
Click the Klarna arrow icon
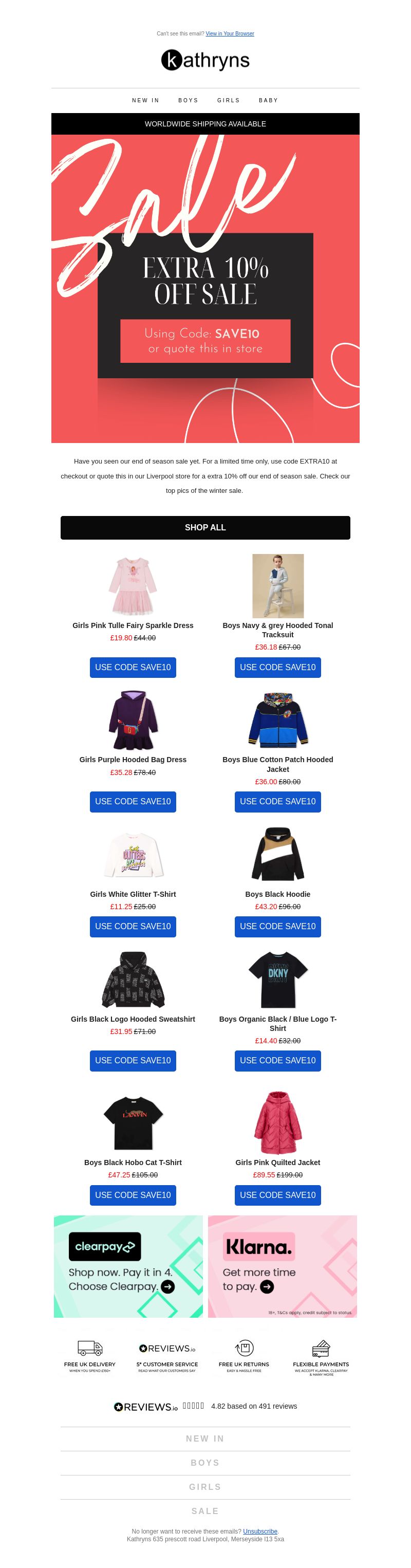pos(267,1286)
